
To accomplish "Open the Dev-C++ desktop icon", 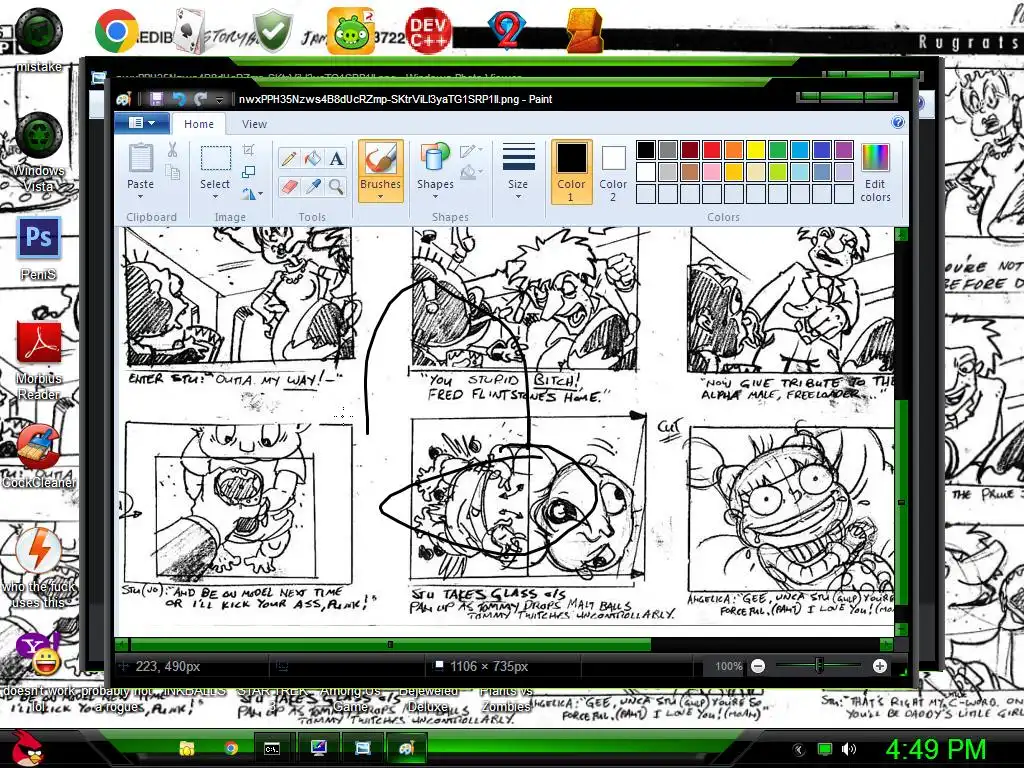I will click(x=428, y=31).
